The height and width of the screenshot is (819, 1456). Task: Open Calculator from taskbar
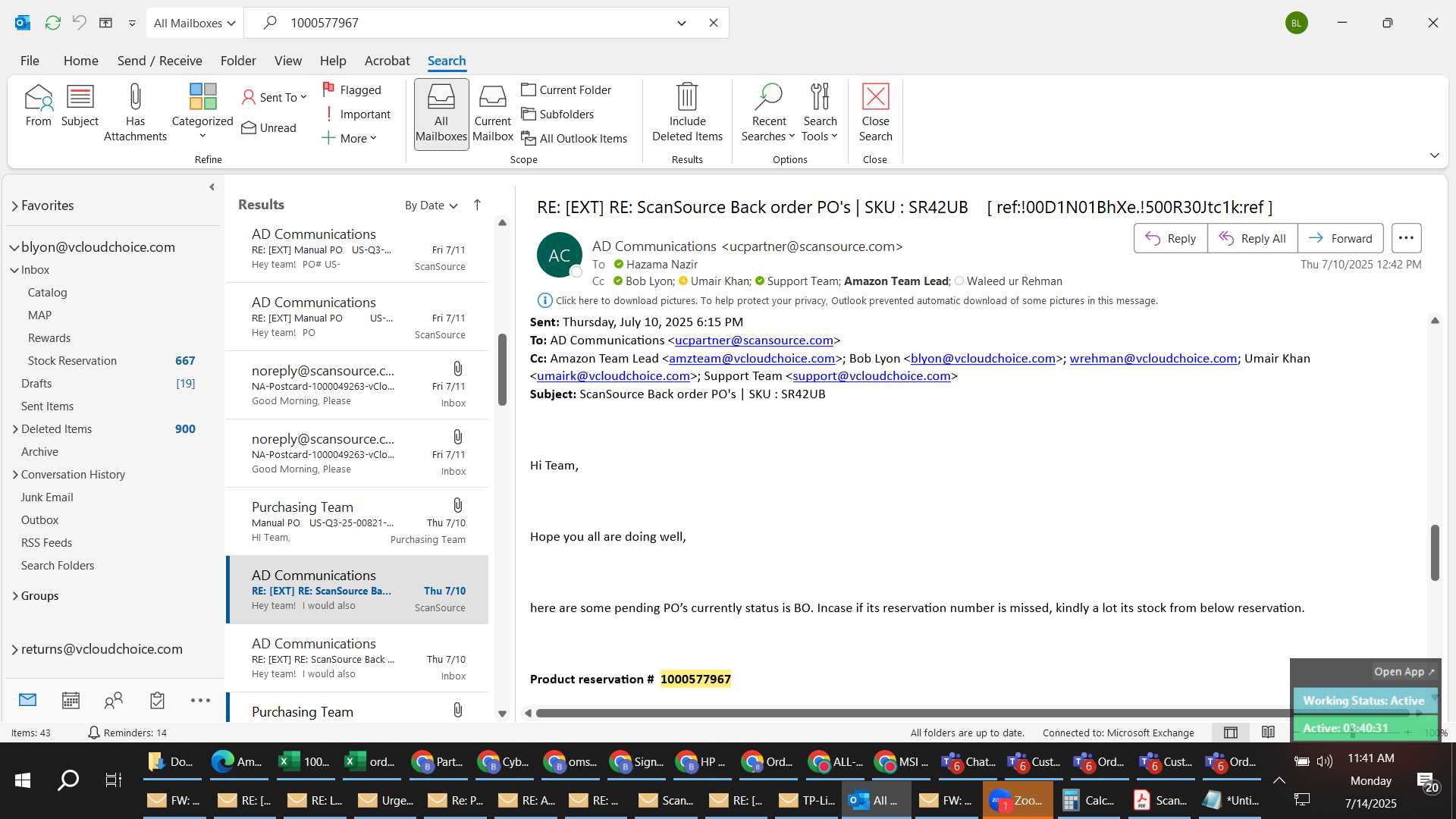pos(1088,800)
